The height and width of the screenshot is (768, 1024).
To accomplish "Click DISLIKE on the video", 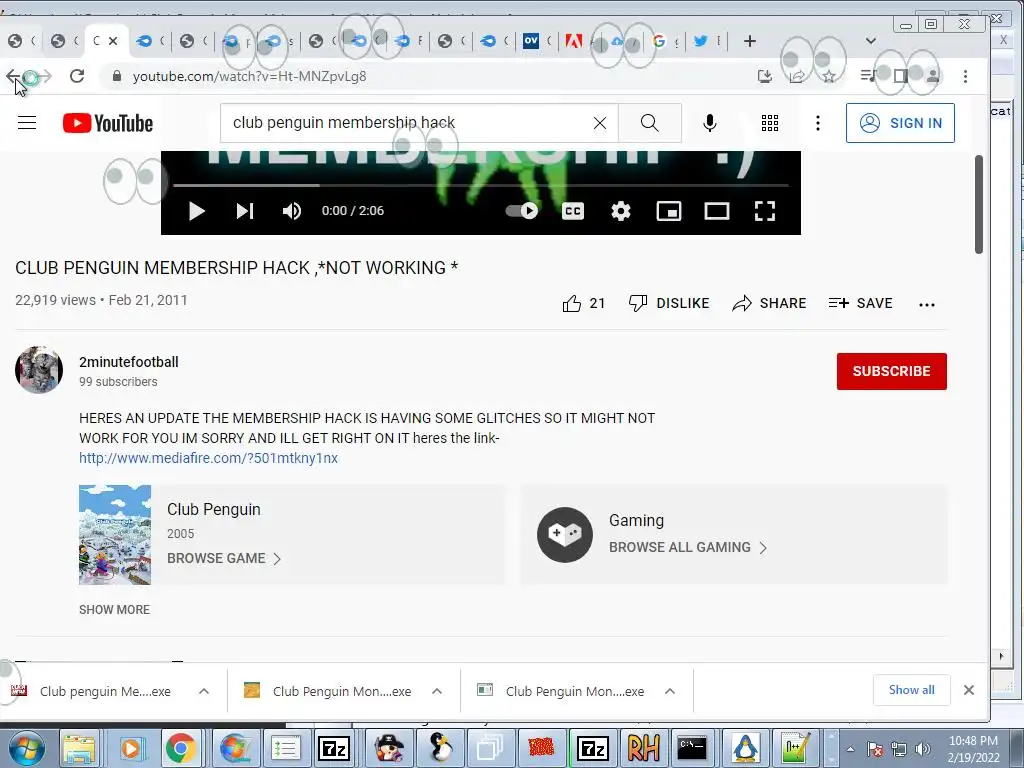I will click(x=669, y=304).
